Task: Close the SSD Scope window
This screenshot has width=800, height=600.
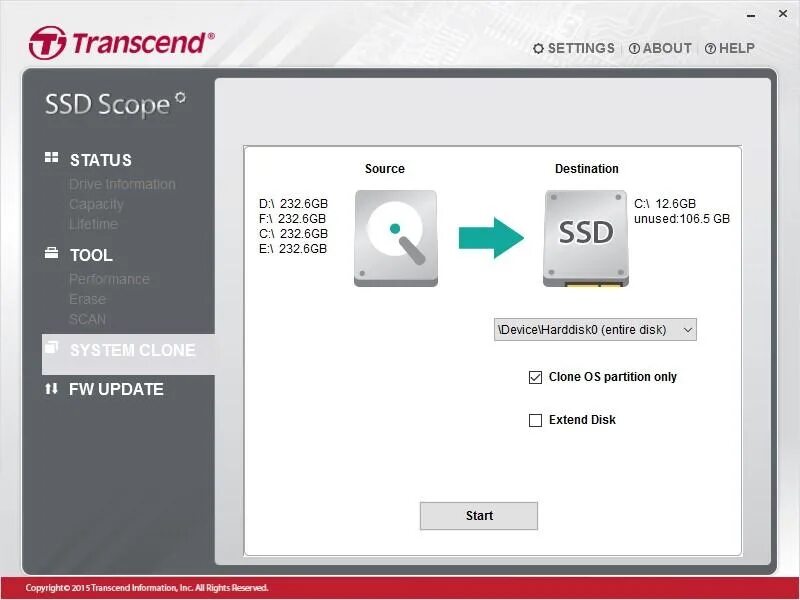Action: pos(783,14)
